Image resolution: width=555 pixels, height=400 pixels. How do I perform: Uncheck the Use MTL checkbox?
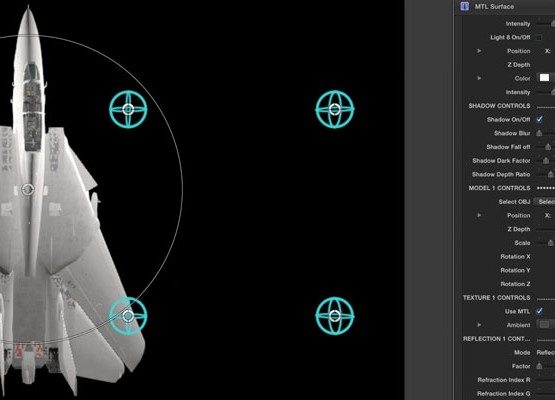pos(539,311)
